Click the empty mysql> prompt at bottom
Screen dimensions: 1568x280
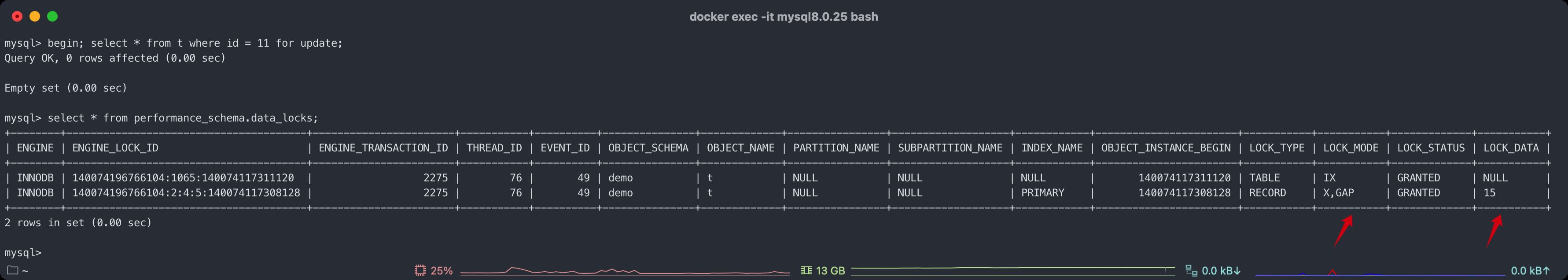[x=23, y=253]
